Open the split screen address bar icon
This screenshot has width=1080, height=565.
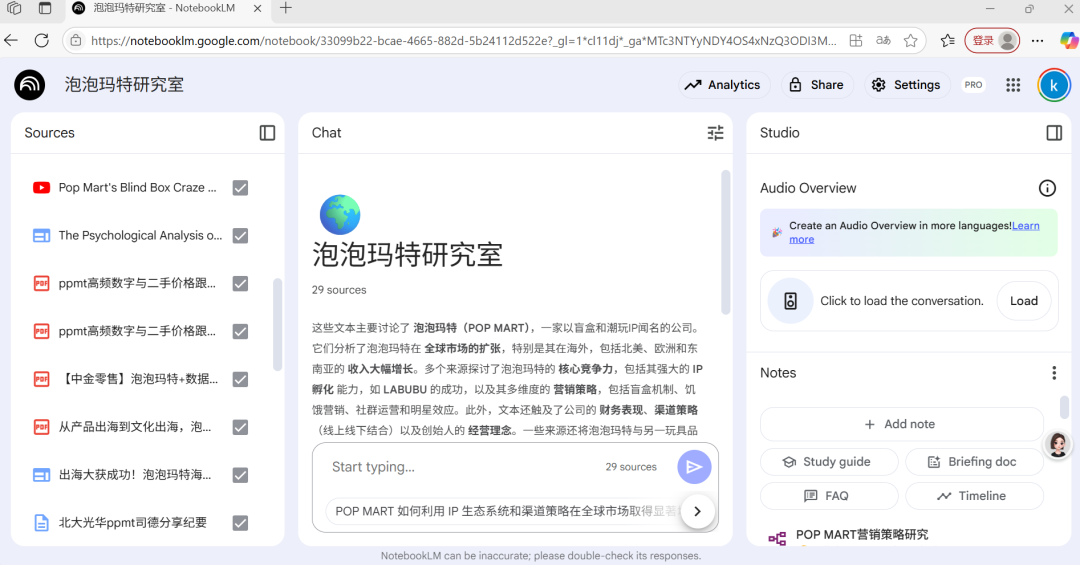[x=855, y=41]
